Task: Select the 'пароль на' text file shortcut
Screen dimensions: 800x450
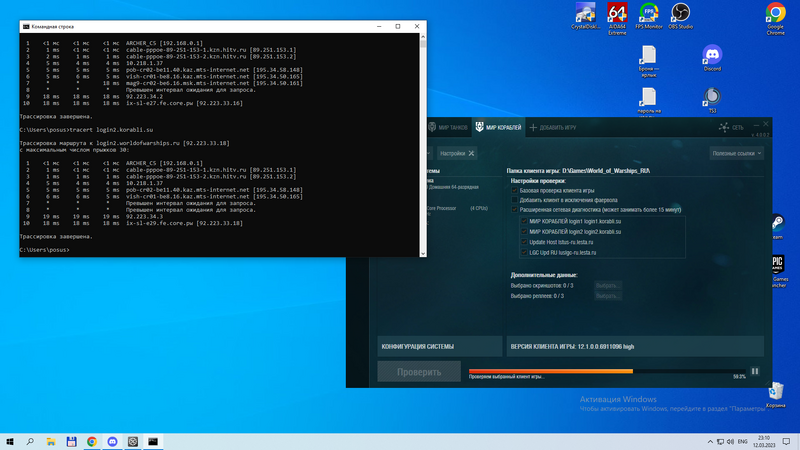Action: point(648,101)
